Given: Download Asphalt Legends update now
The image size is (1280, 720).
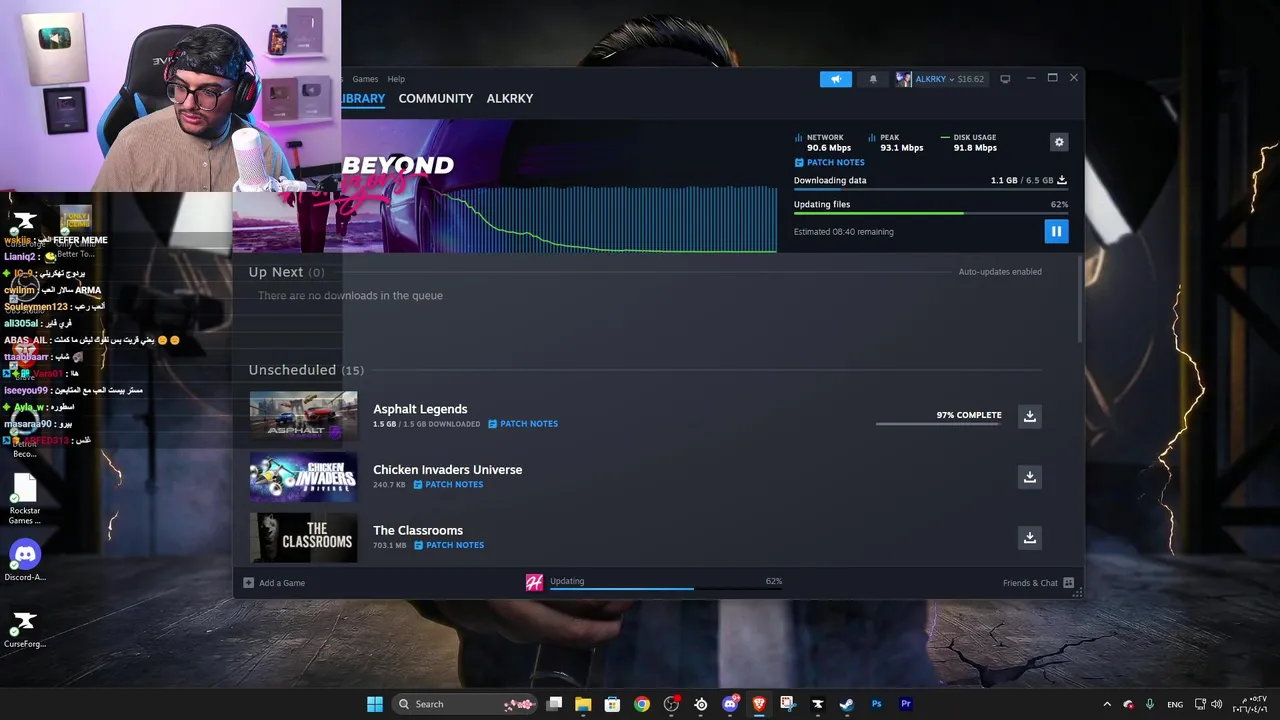Looking at the screenshot, I should click(x=1029, y=416).
